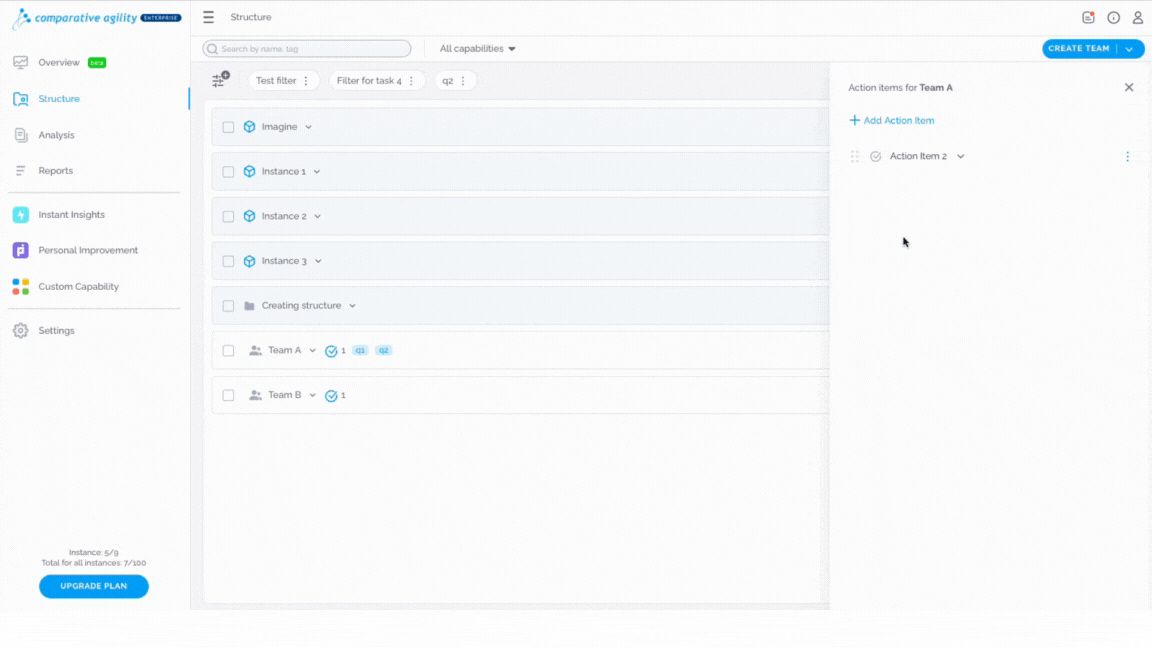Click the Team B people icon
1152x648 pixels.
(x=255, y=395)
